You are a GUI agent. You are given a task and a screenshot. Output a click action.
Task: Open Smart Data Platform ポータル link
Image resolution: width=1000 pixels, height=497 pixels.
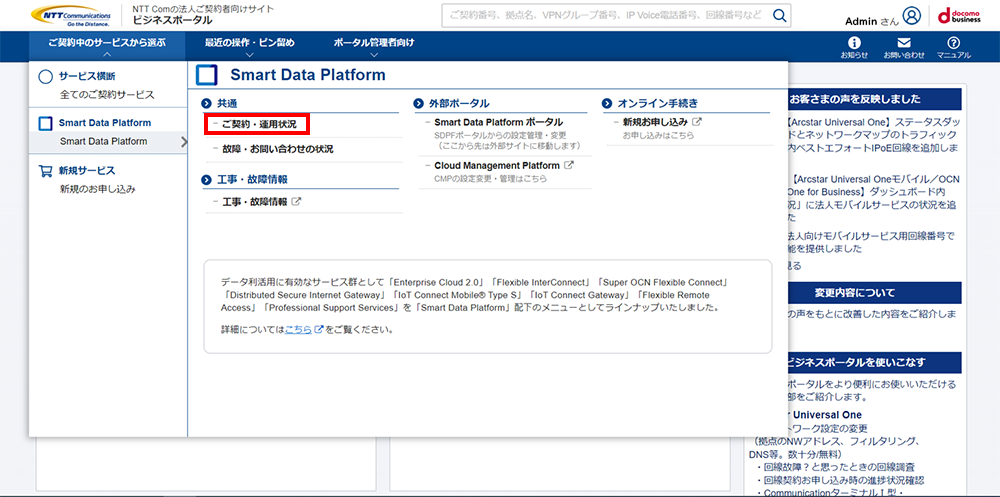[x=499, y=121]
